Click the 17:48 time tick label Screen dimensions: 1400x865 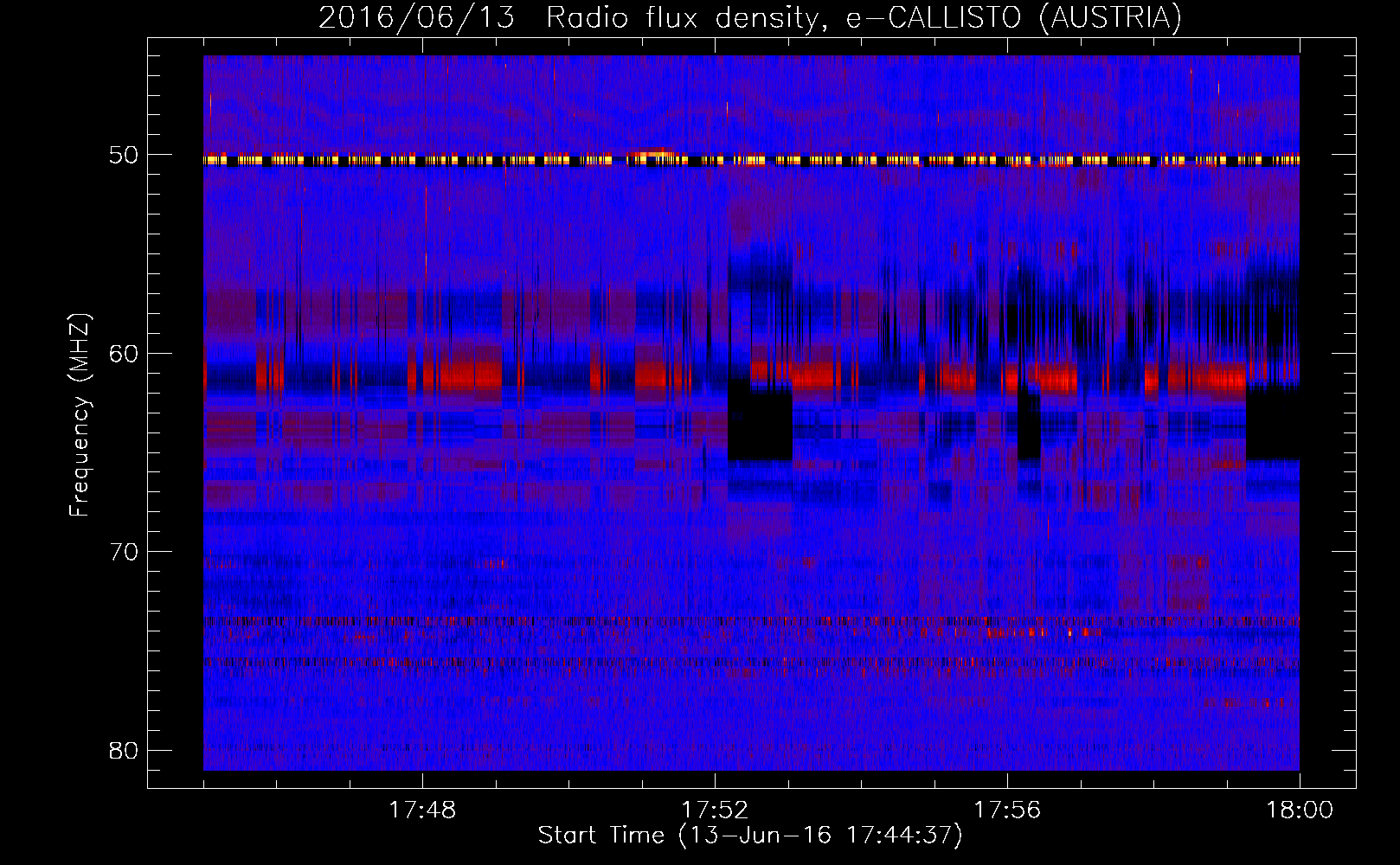point(422,811)
